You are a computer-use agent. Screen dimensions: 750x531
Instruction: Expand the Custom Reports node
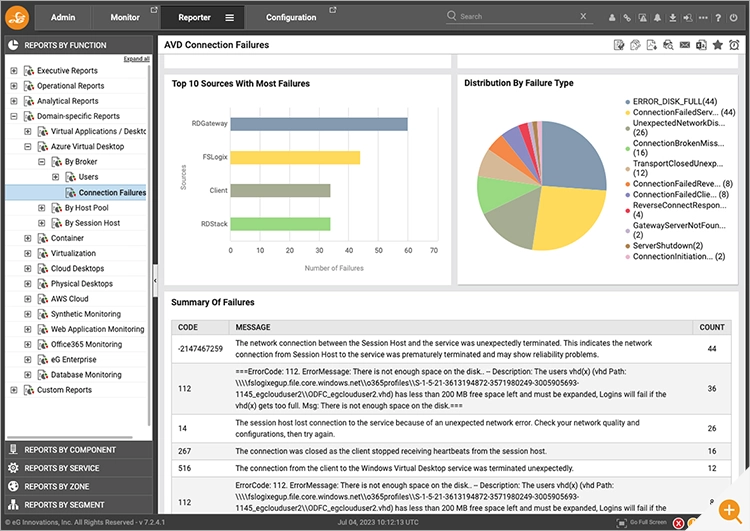pyautogui.click(x=14, y=390)
